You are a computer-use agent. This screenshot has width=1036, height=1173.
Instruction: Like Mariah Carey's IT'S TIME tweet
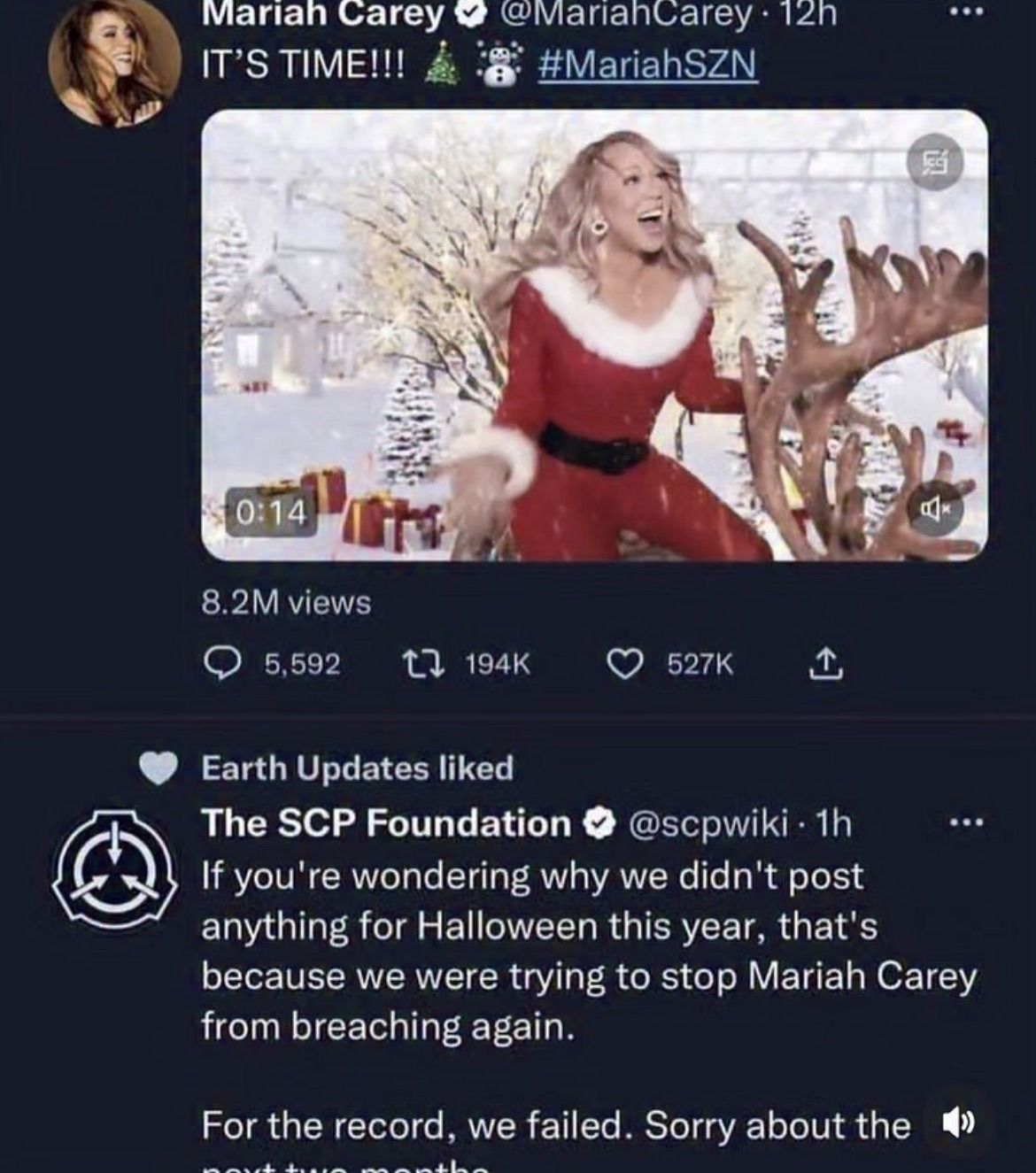623,664
